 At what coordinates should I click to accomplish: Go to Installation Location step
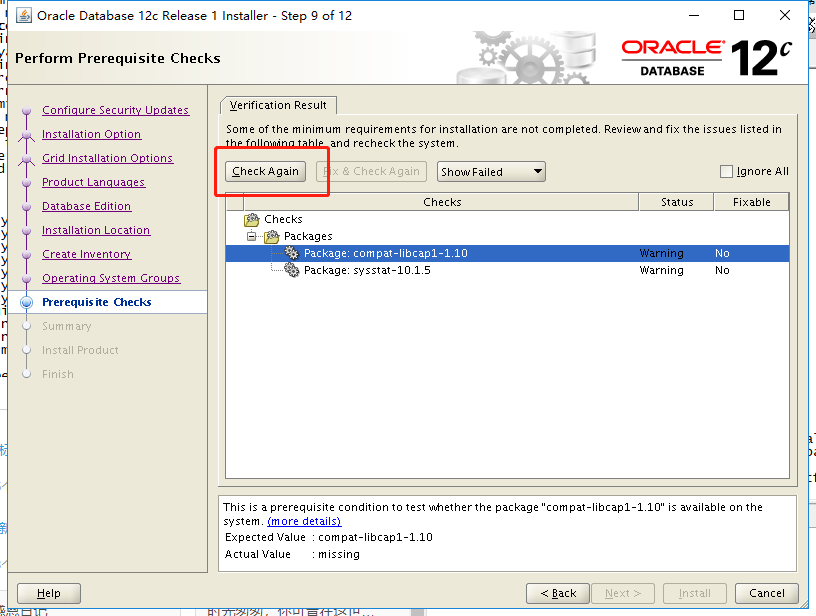(96, 230)
